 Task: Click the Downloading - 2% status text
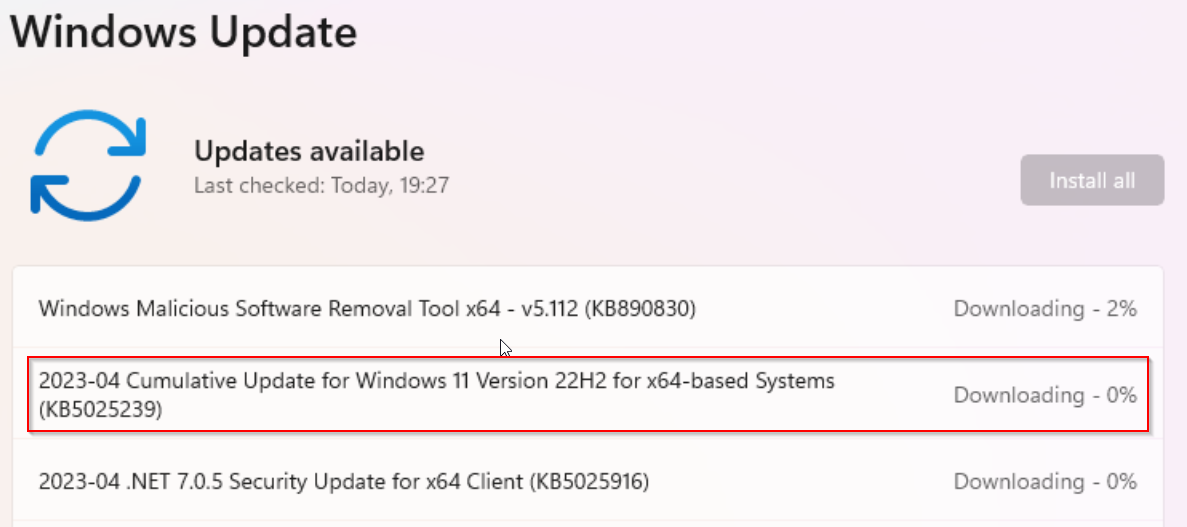pyautogui.click(x=1045, y=309)
